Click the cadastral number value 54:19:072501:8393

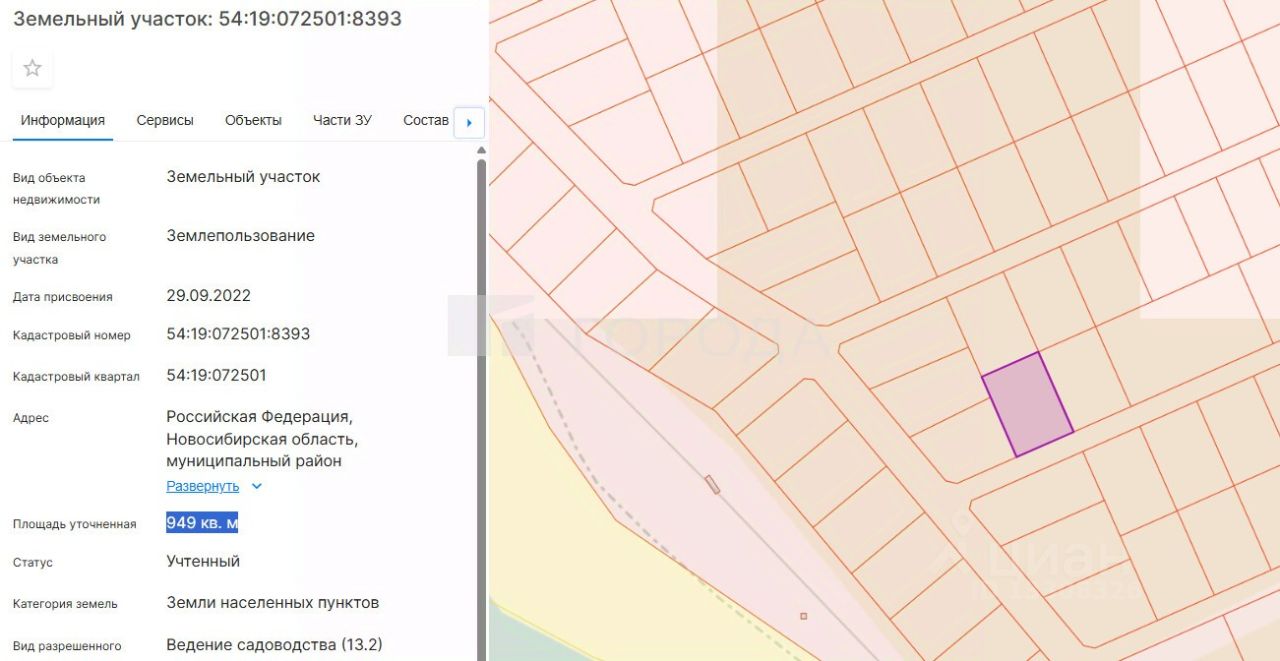coord(238,334)
